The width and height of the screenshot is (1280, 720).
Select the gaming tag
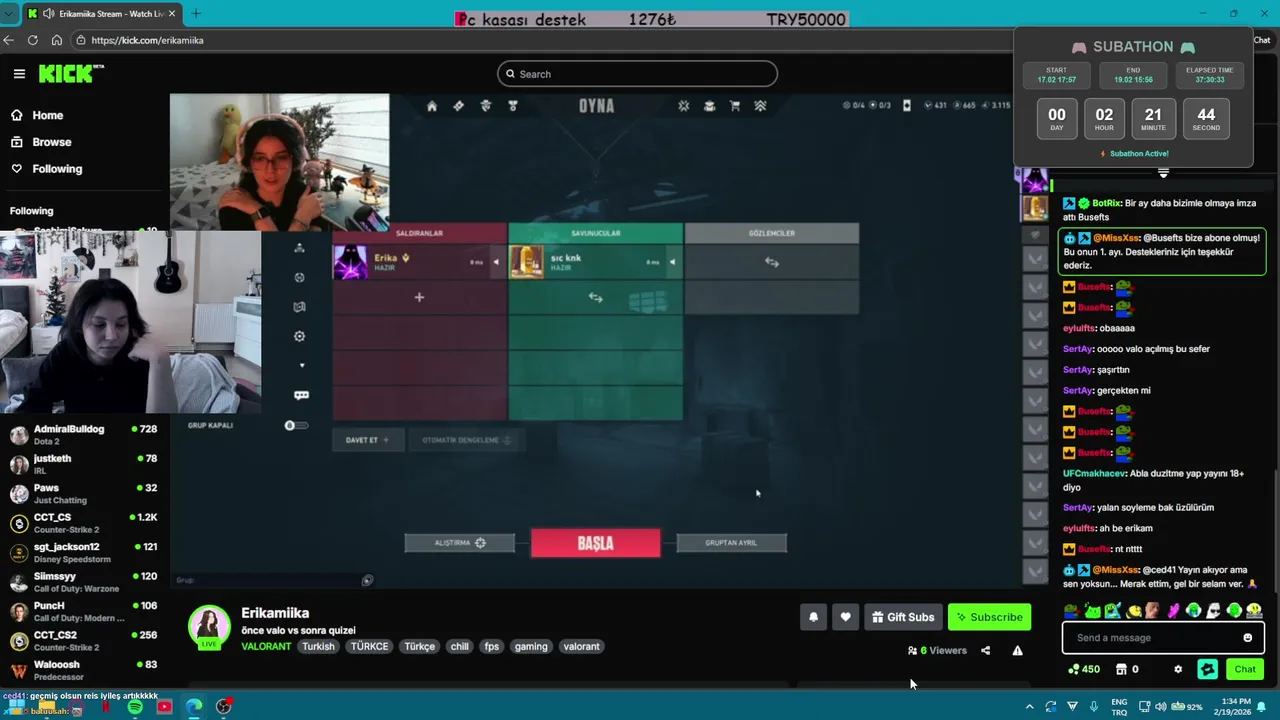(x=531, y=646)
